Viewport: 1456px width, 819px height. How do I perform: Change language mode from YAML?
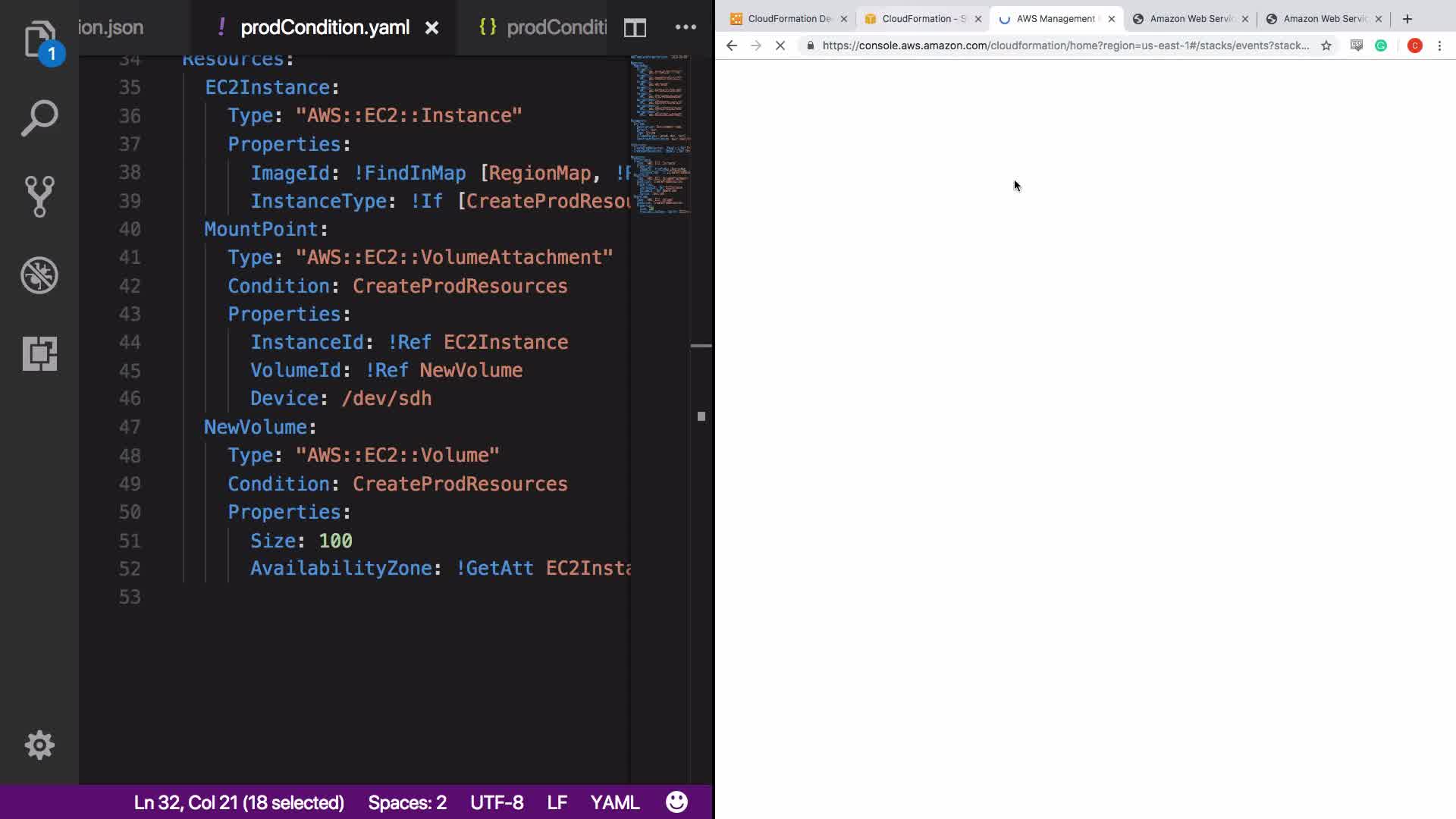[x=614, y=802]
